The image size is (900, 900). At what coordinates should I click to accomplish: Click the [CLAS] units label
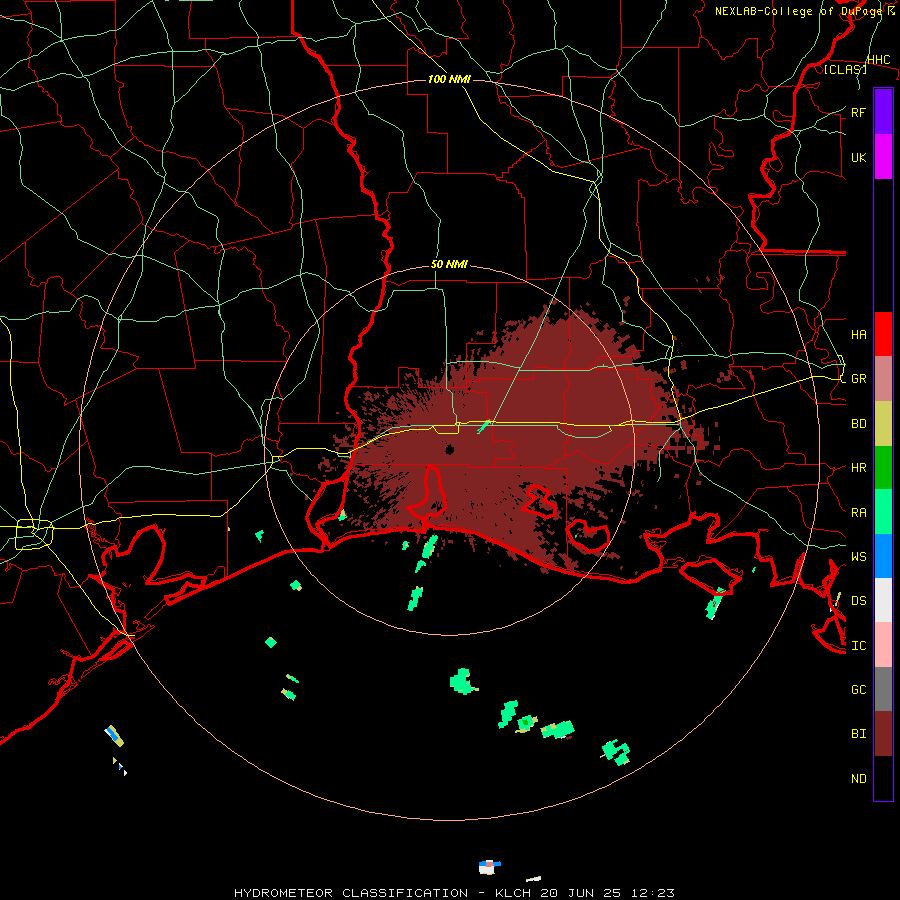(x=845, y=69)
